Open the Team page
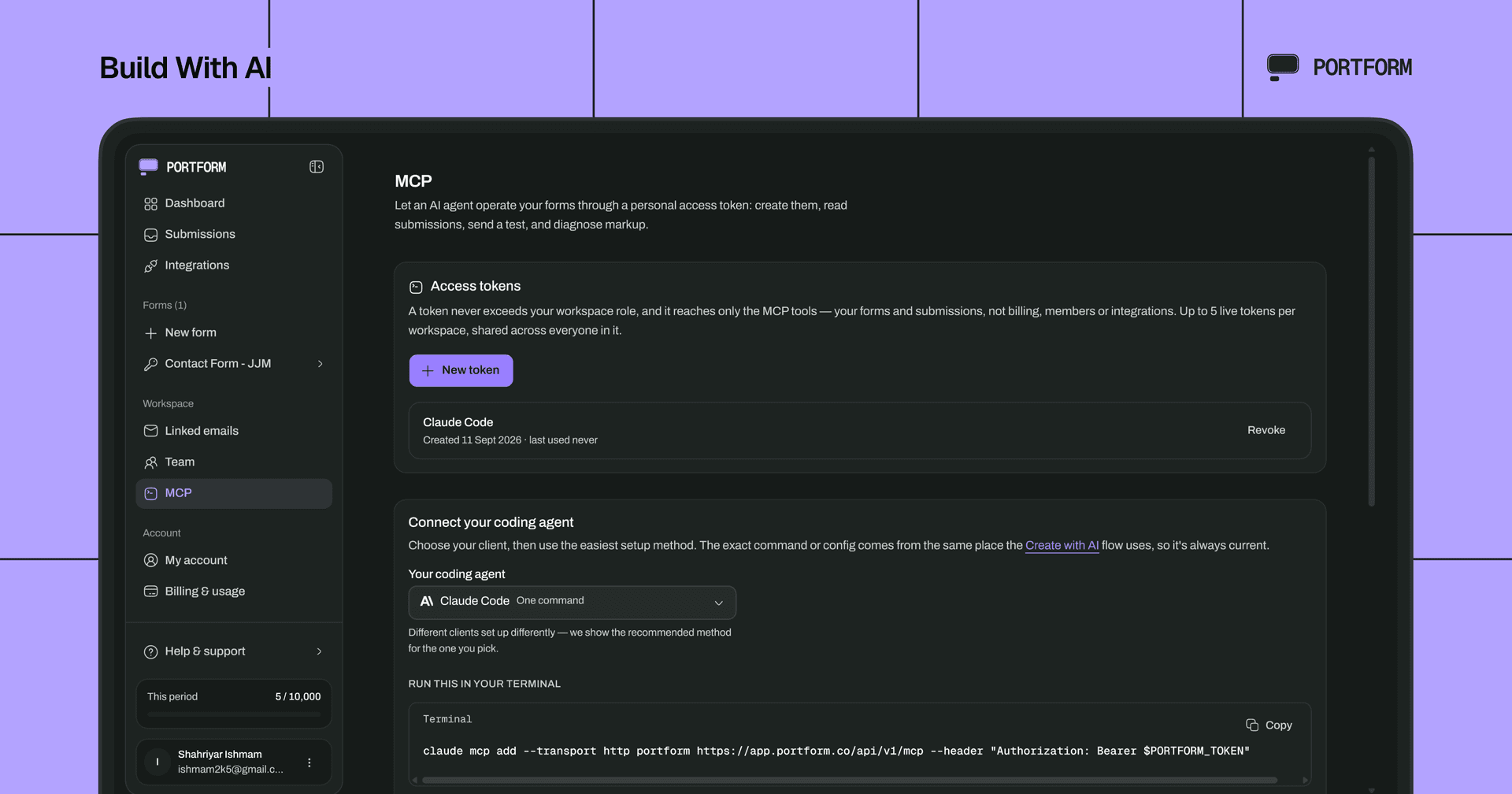The width and height of the screenshot is (1512, 794). pos(234,462)
